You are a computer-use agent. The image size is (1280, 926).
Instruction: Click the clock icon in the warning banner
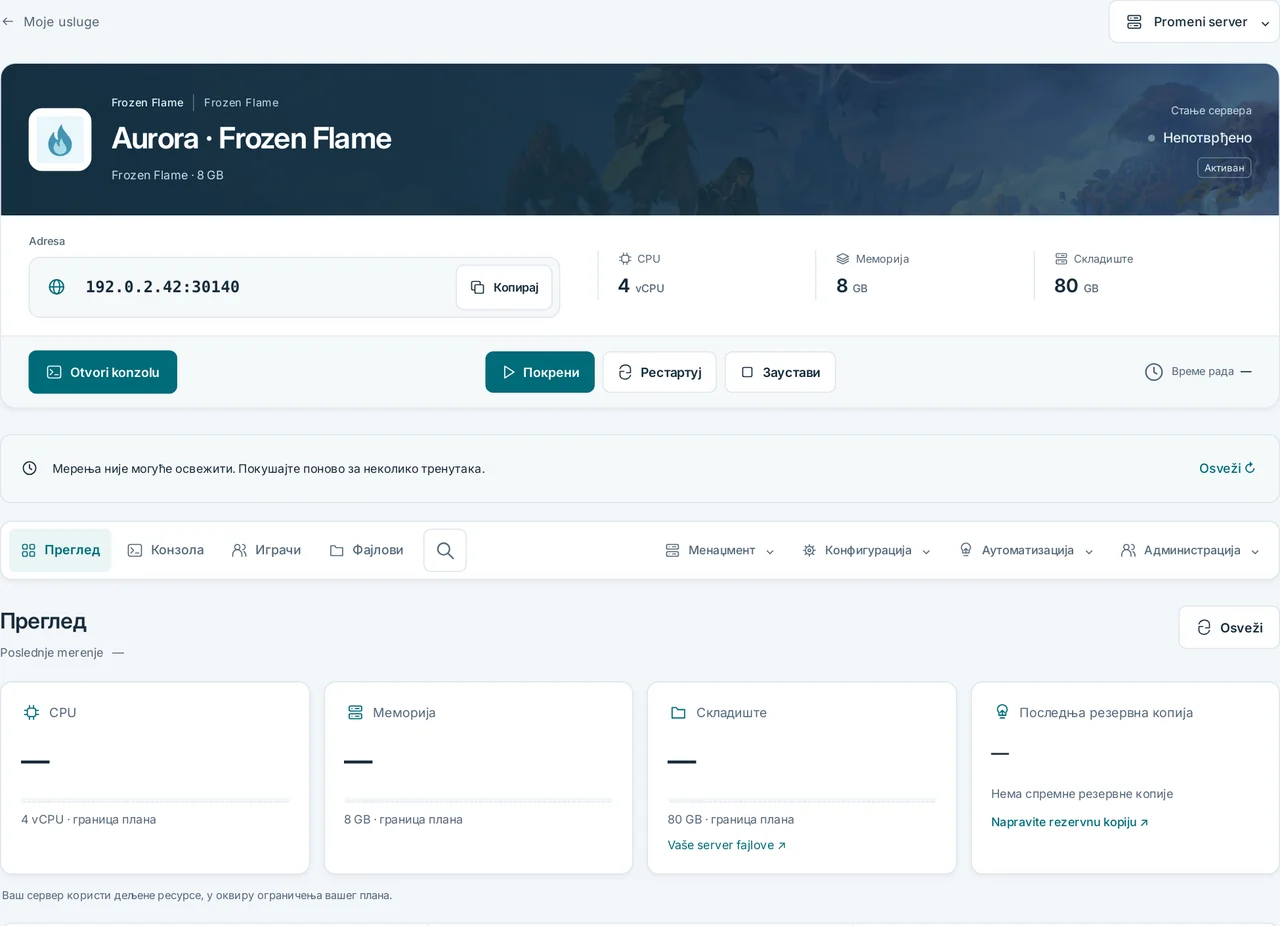click(x=30, y=468)
